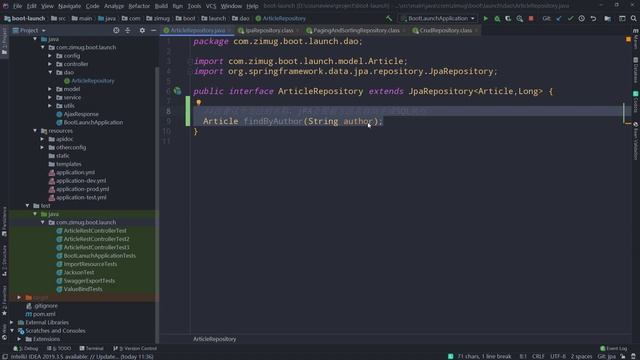Open the File menu
Viewport: 640px width, 360px height.
[18, 6]
